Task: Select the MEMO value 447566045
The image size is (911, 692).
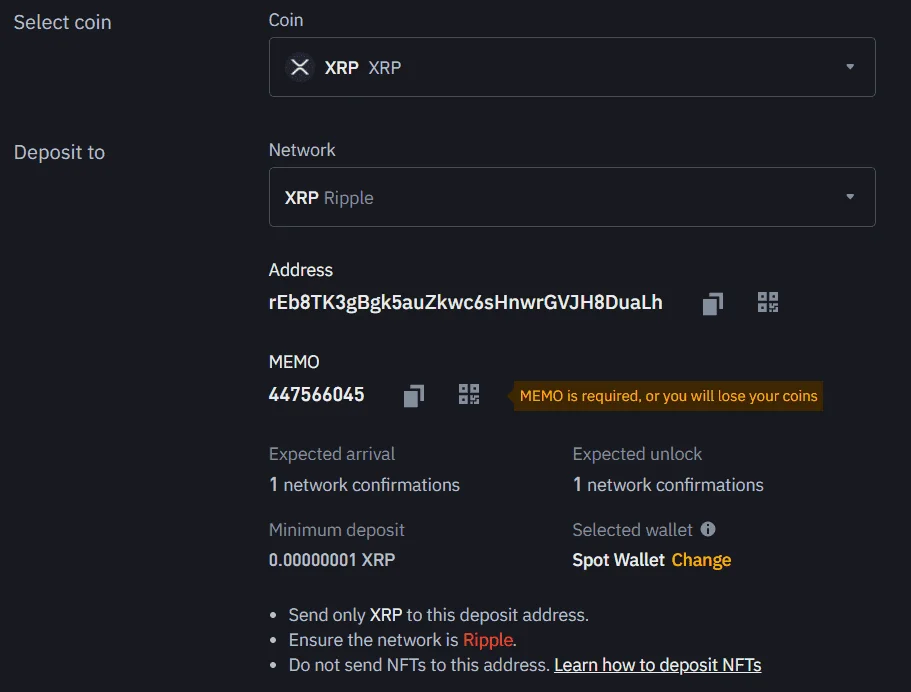Action: coord(317,395)
